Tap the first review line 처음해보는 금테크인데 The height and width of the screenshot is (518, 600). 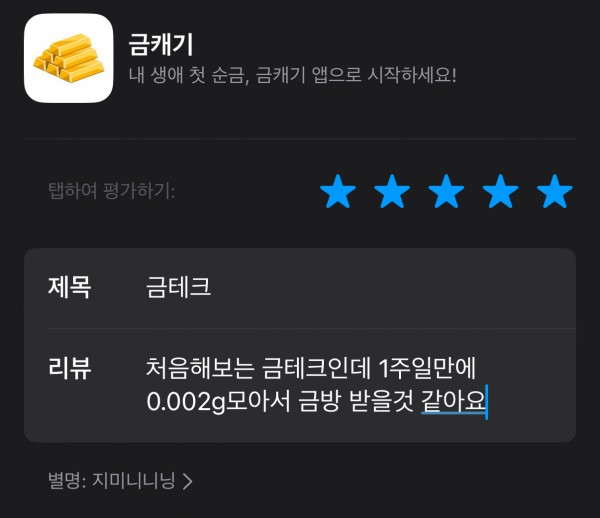pyautogui.click(x=258, y=368)
